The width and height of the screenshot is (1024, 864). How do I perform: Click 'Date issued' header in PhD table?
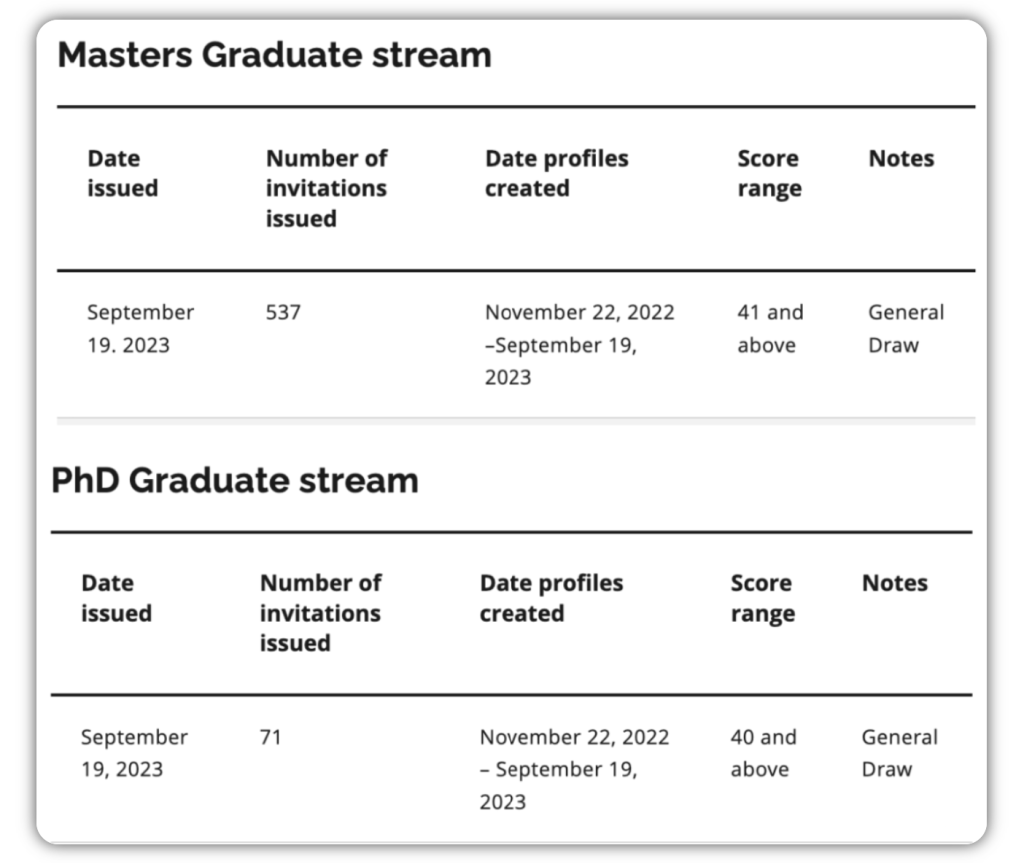116,598
